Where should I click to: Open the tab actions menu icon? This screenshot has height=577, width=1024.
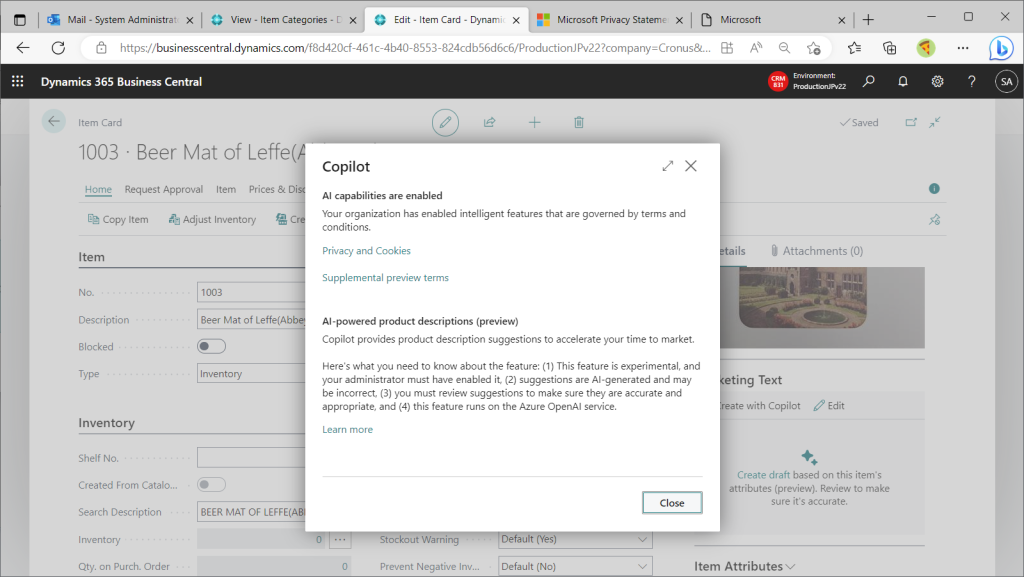pos(20,20)
